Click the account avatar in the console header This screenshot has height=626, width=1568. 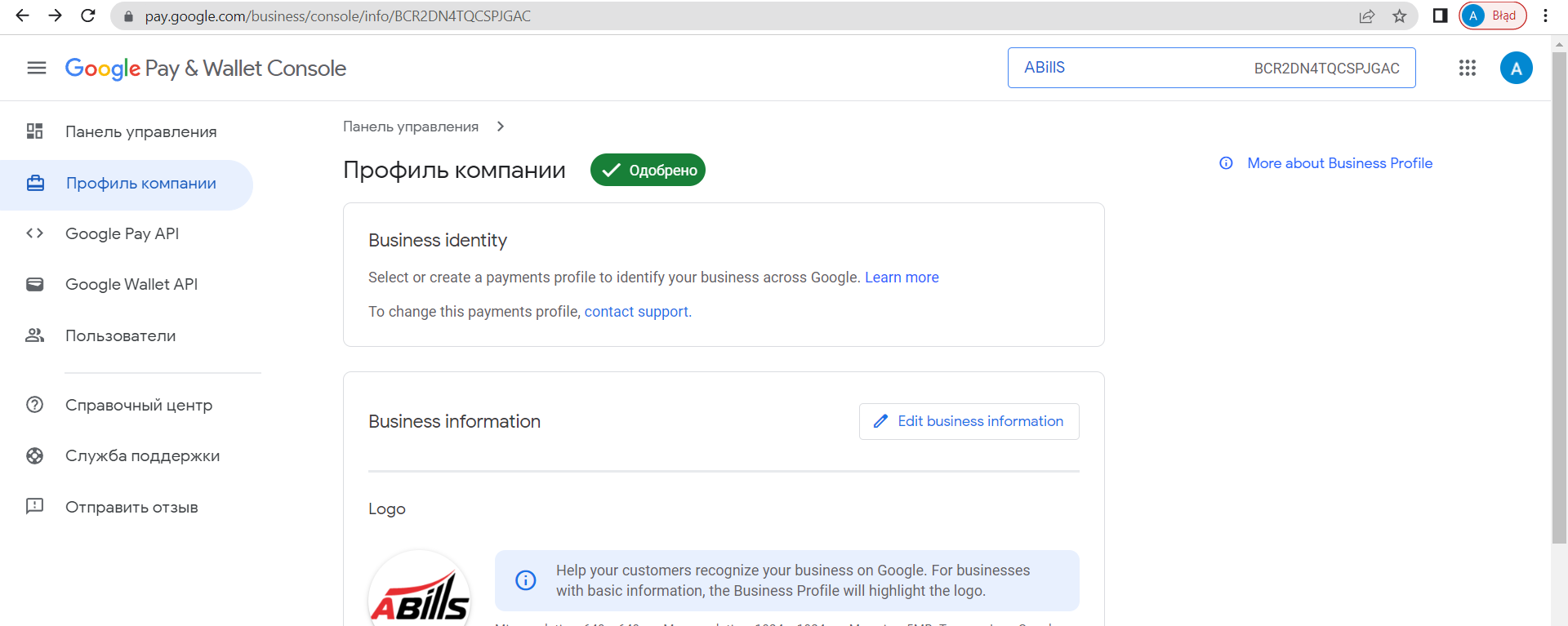1516,68
